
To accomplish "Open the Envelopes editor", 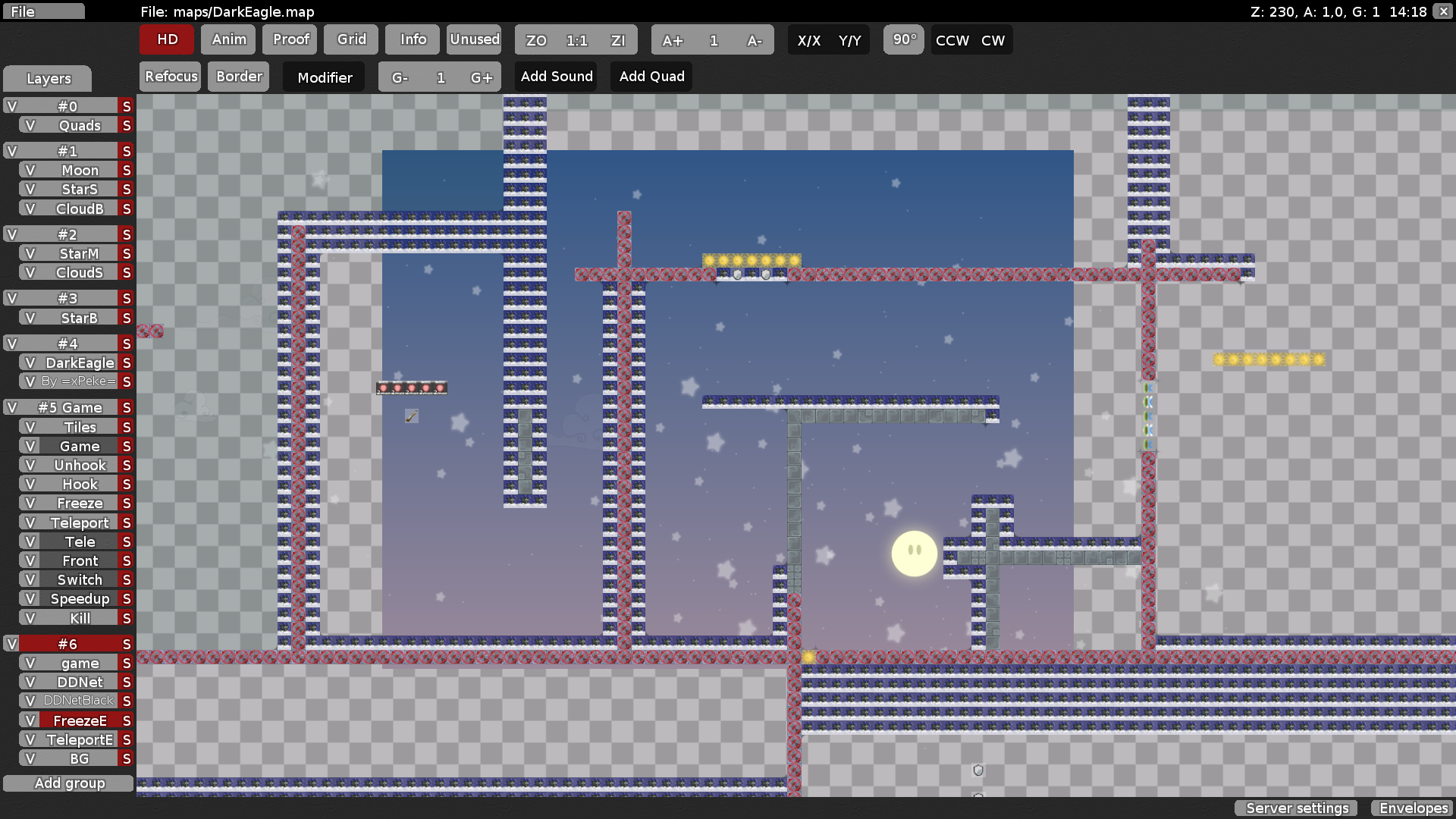I will pyautogui.click(x=1412, y=808).
